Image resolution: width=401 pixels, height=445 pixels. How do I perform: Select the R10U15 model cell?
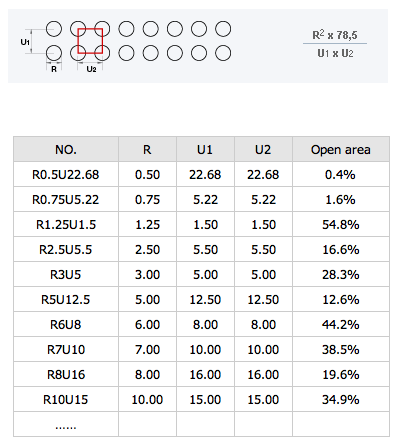point(66,400)
